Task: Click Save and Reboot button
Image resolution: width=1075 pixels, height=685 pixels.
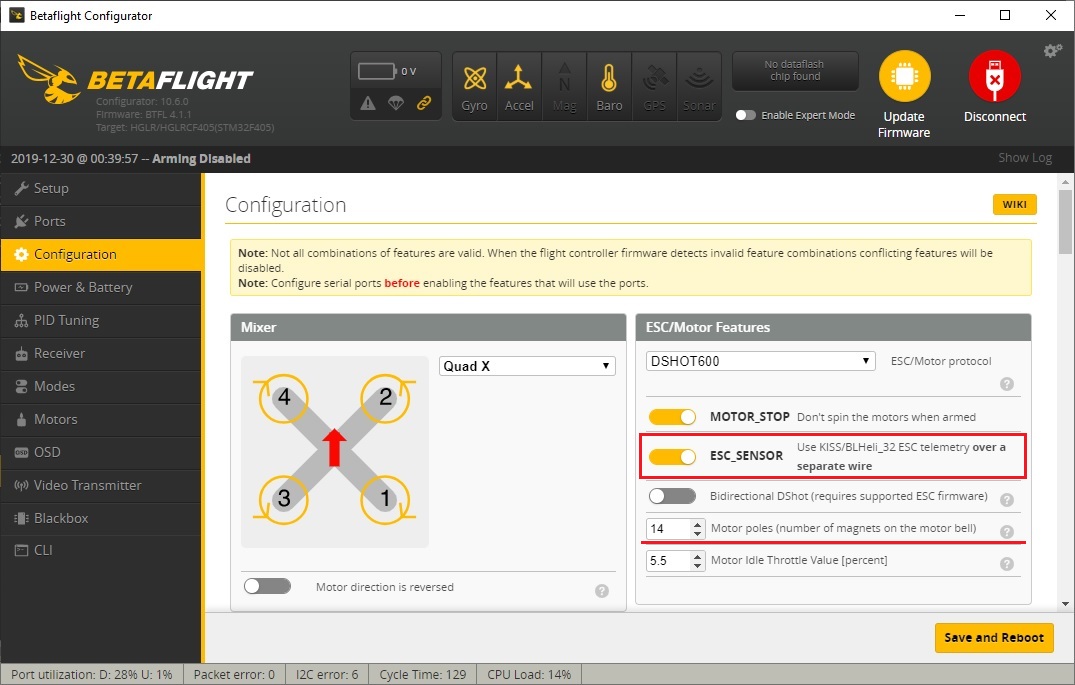Action: [994, 638]
